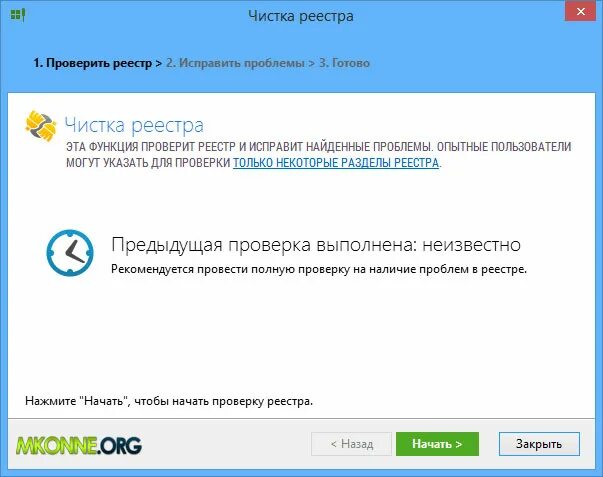Select step 2. Исправить проблемы
Screen dimensions: 603x477
235,63
